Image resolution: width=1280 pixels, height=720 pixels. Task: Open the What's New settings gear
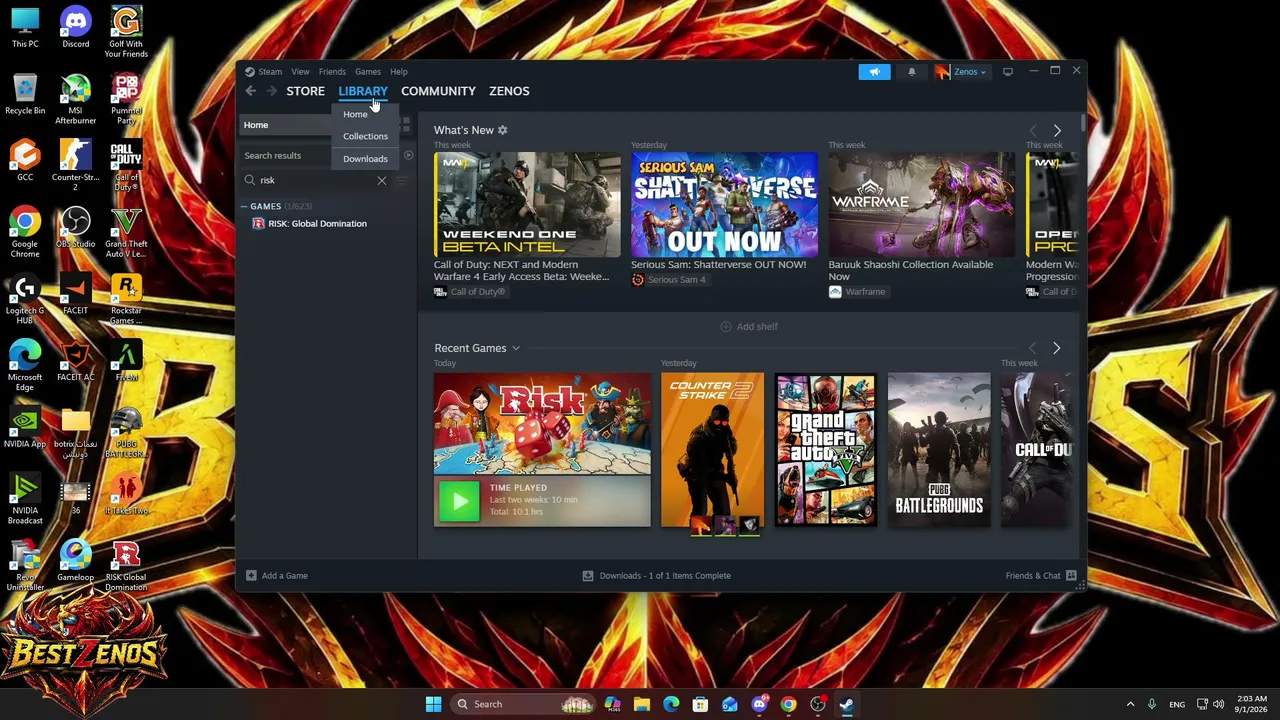pos(503,130)
